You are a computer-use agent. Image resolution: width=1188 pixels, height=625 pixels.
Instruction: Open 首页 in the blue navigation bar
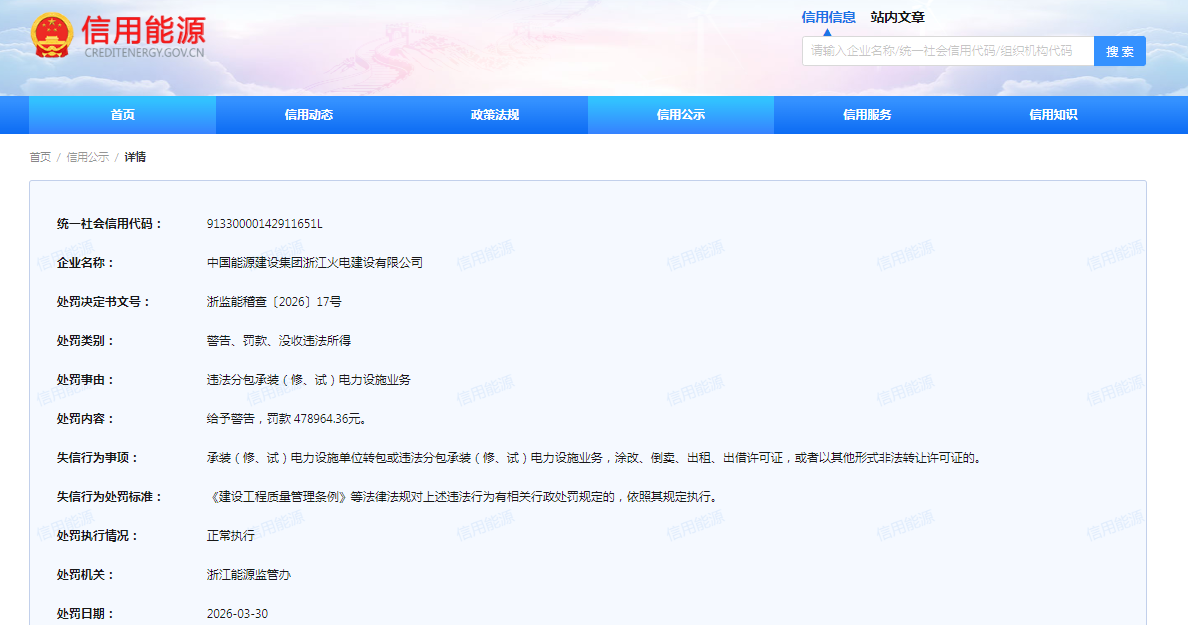pos(122,115)
